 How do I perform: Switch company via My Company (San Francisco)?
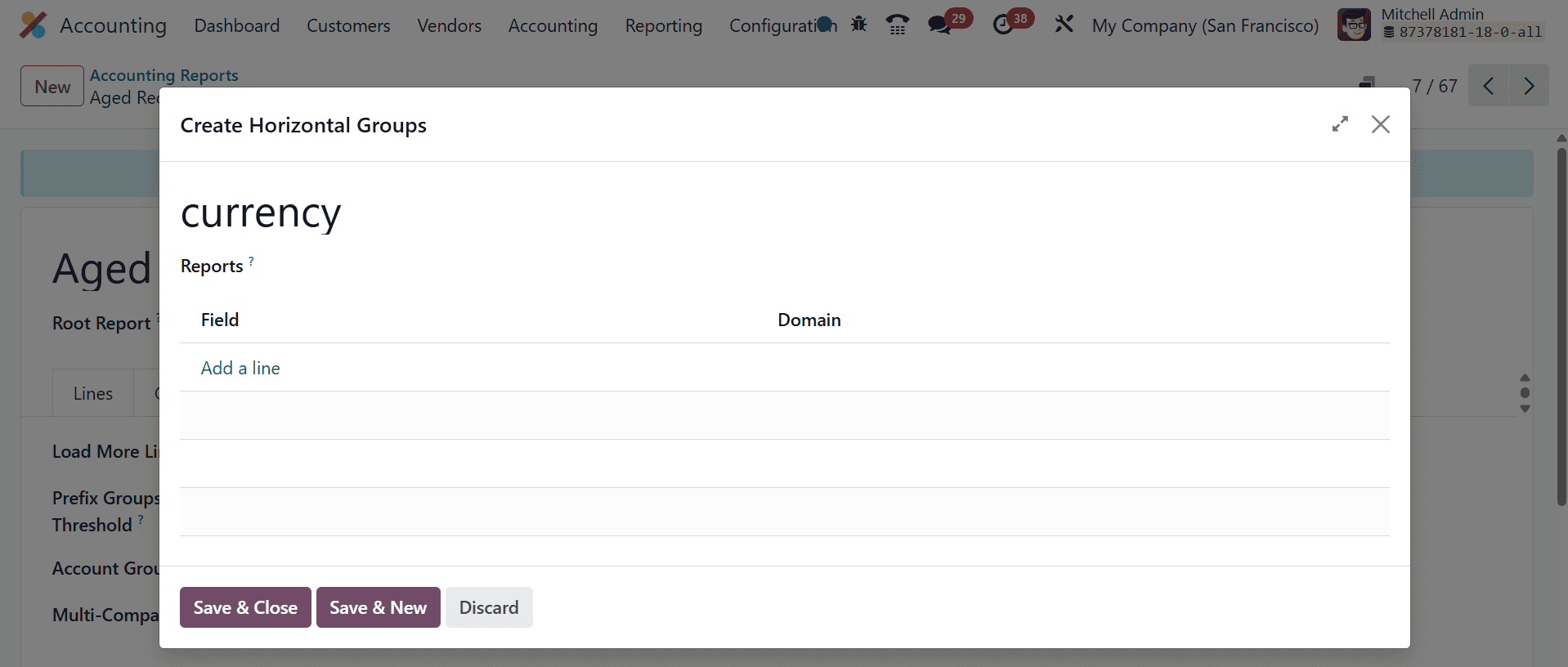[x=1205, y=25]
